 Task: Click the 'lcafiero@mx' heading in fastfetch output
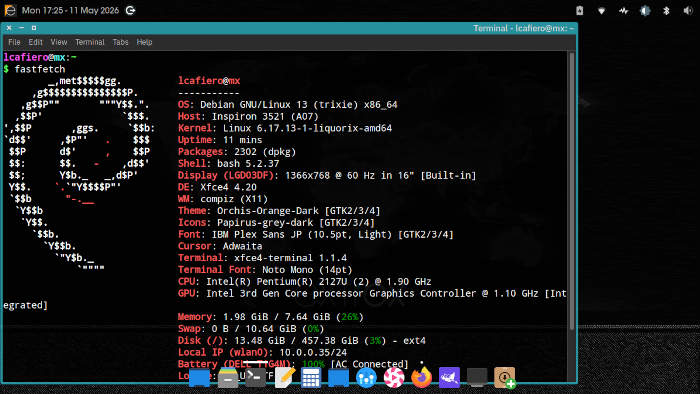click(x=209, y=81)
